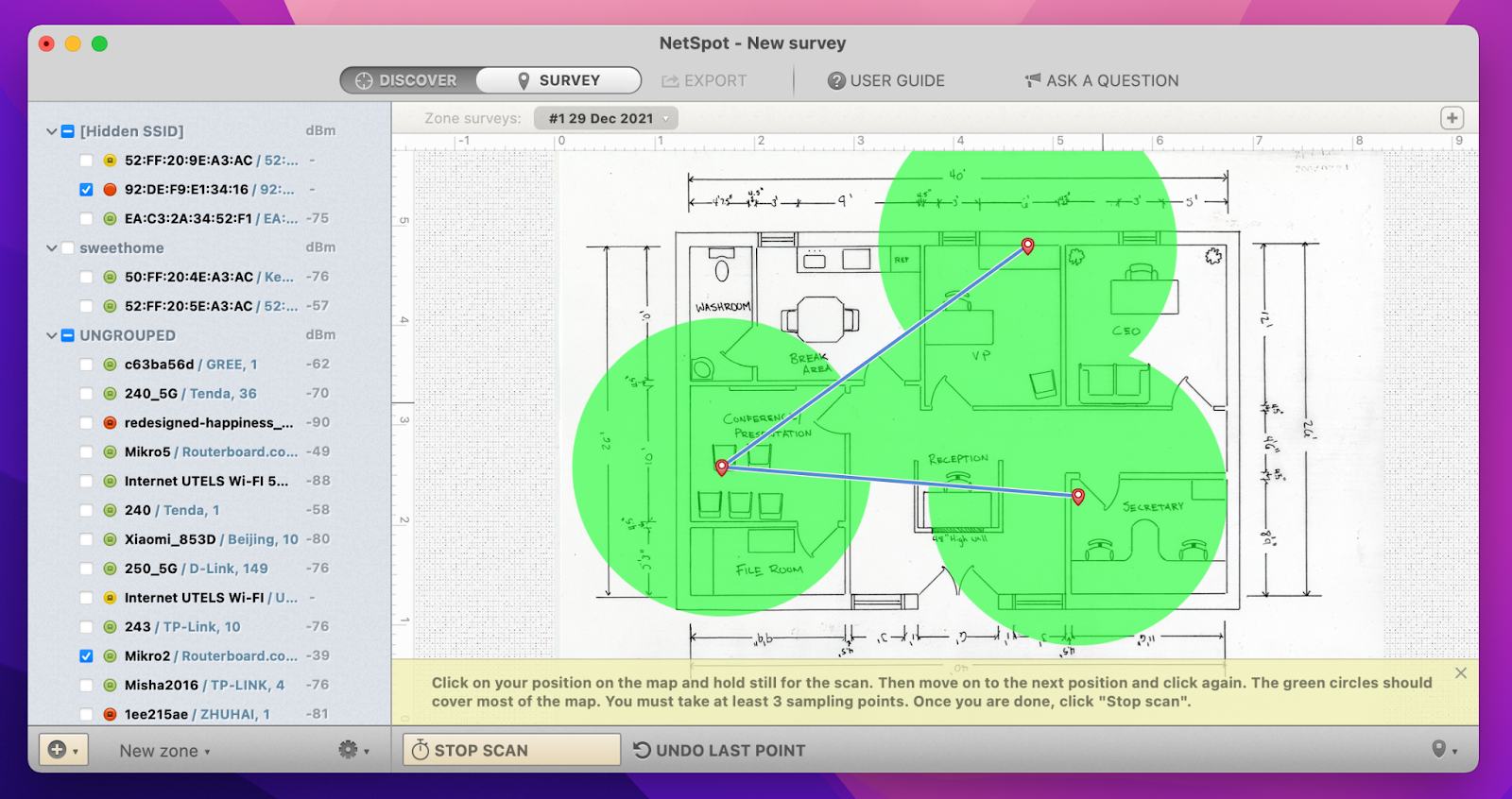Open the gear settings menu in sidebar
The height and width of the screenshot is (799, 1512).
(353, 750)
